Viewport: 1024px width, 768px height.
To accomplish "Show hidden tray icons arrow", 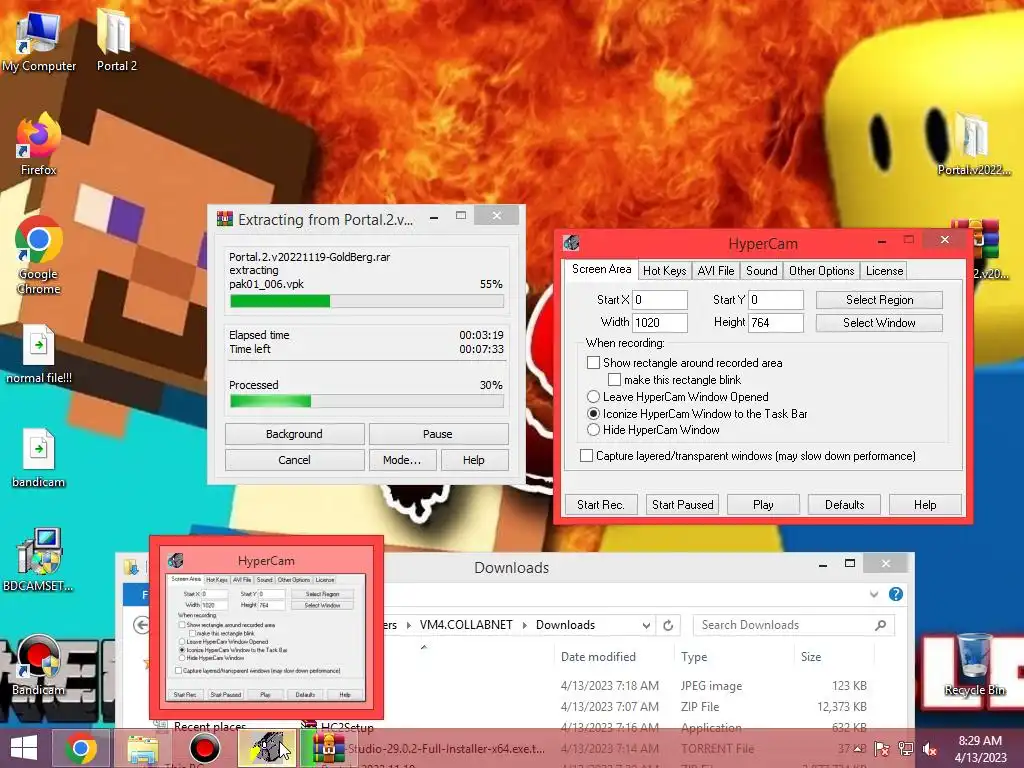I will click(858, 749).
